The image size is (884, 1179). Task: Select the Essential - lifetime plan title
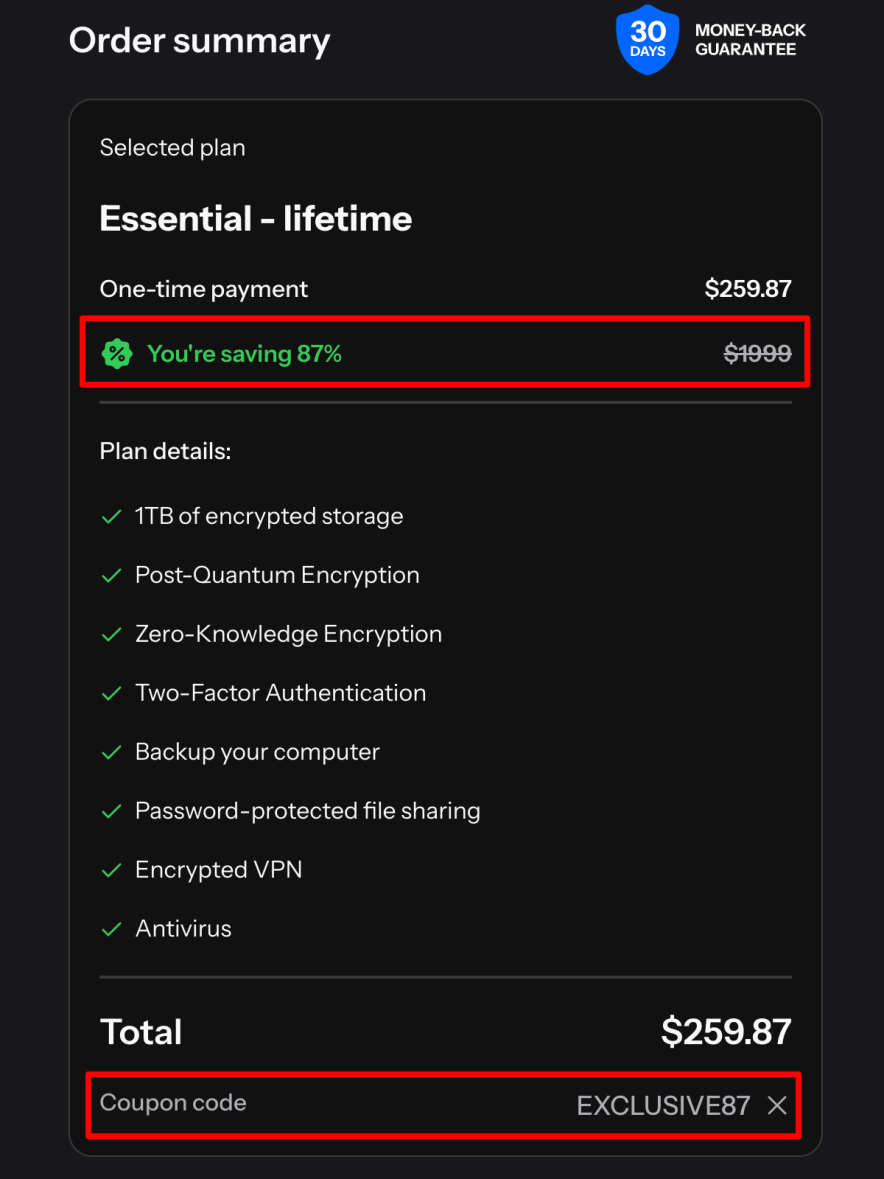coord(255,219)
